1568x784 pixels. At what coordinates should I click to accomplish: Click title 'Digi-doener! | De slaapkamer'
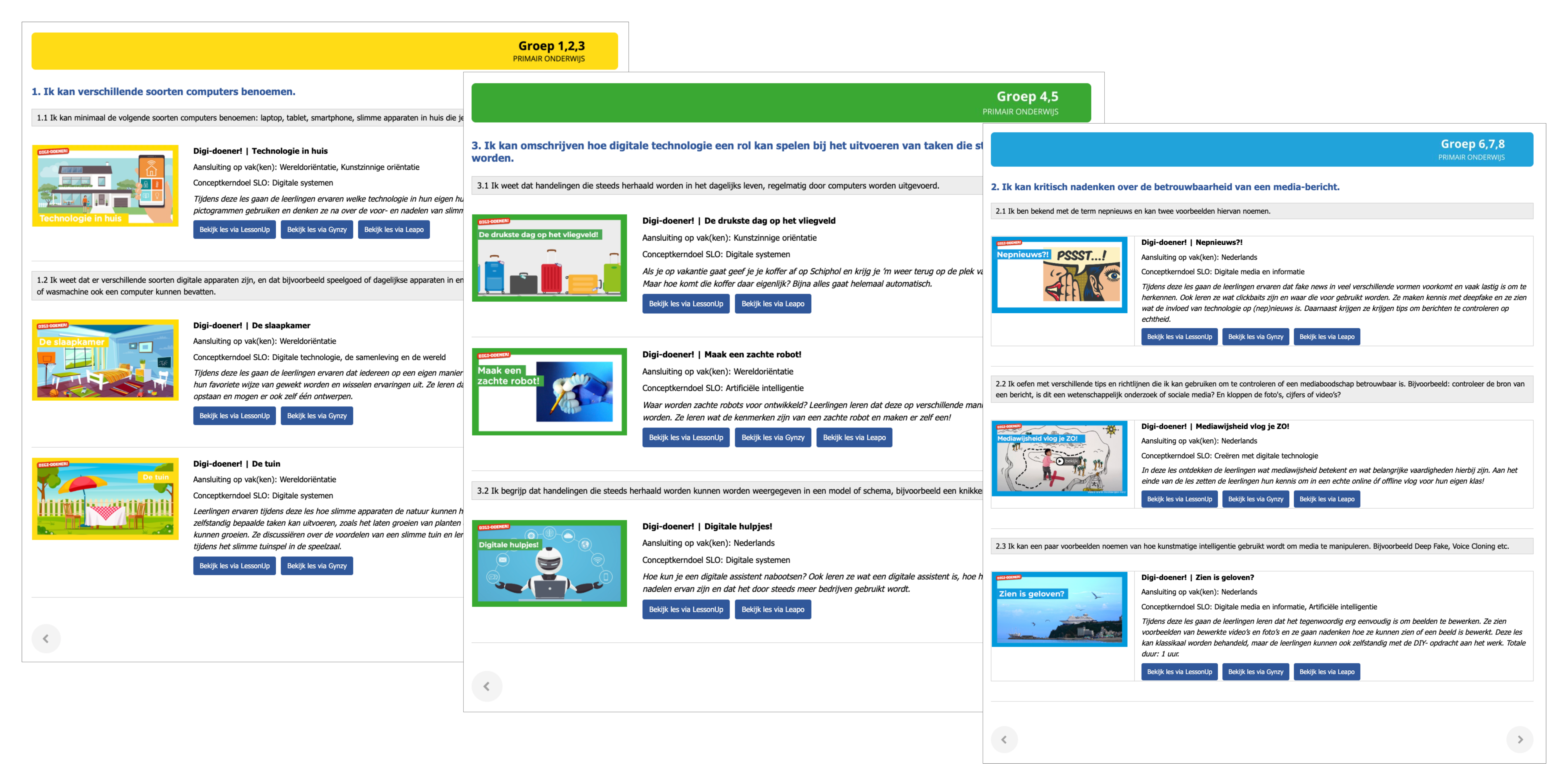point(252,326)
